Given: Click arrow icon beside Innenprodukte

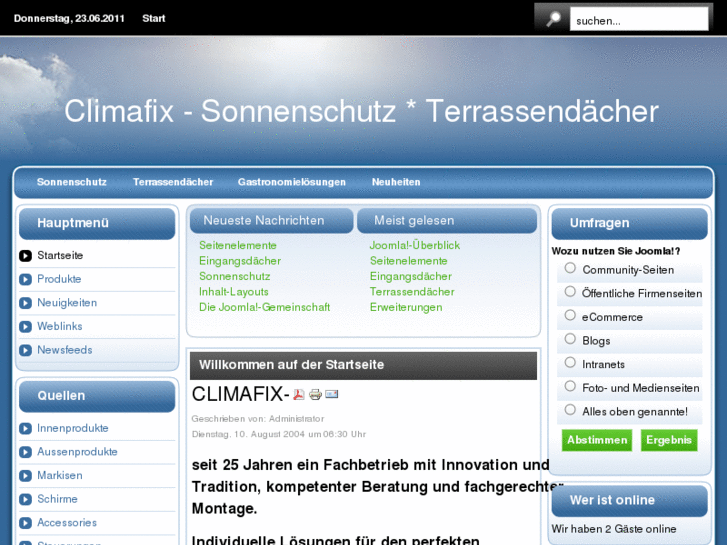Looking at the screenshot, I should point(26,428).
